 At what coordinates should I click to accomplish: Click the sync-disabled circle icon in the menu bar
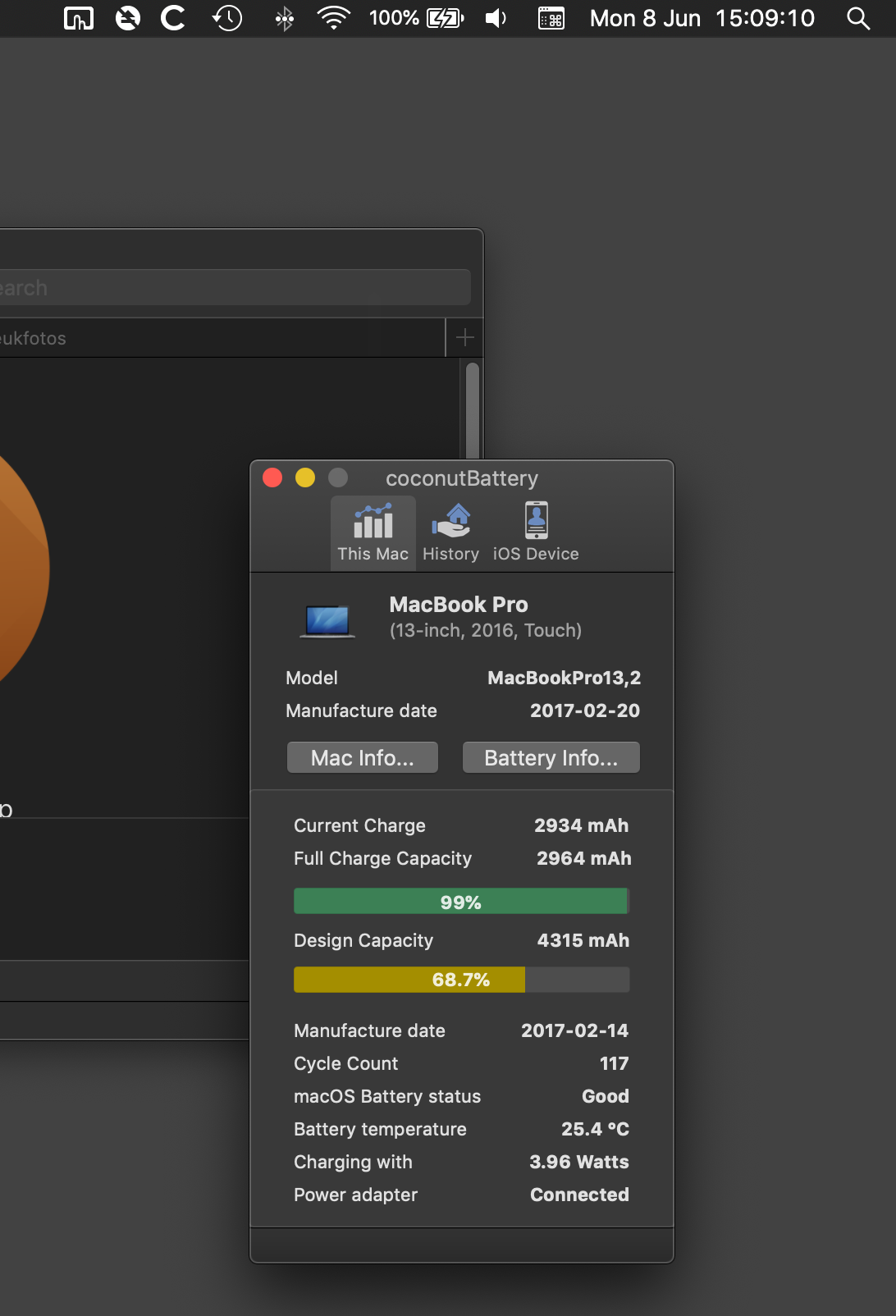(127, 18)
